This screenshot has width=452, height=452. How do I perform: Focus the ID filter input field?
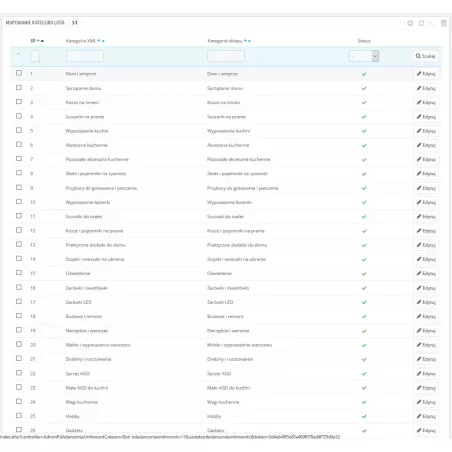click(35, 56)
